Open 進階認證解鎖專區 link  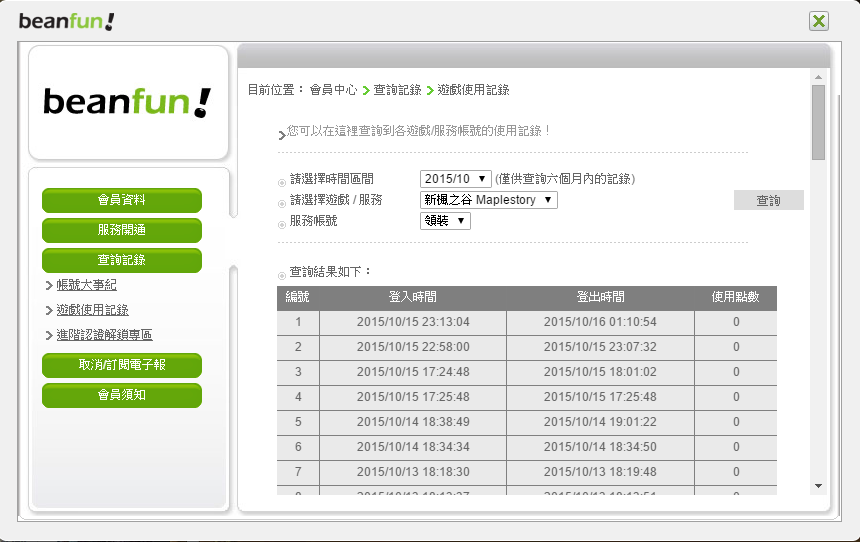pyautogui.click(x=104, y=335)
